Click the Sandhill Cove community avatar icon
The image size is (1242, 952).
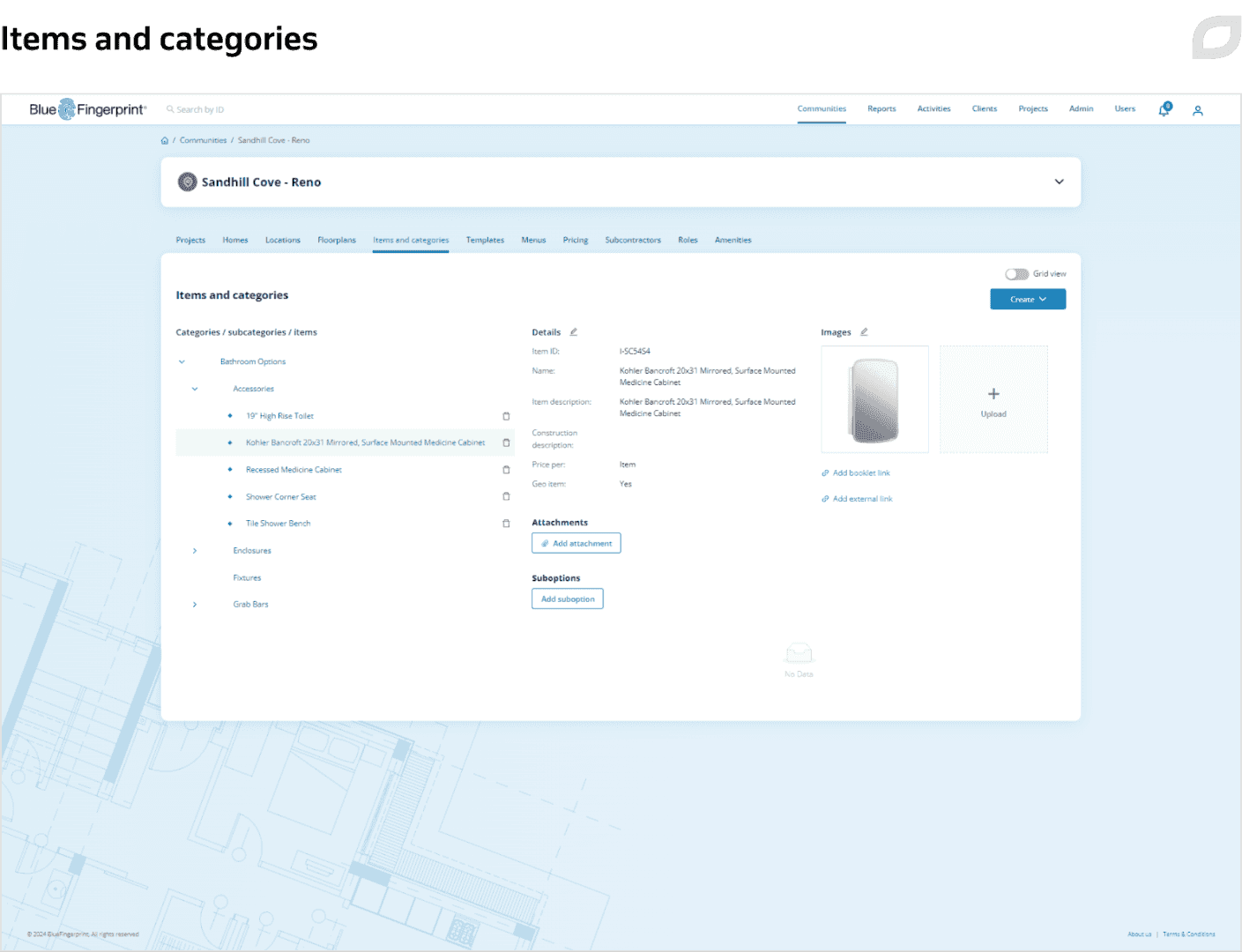[187, 182]
